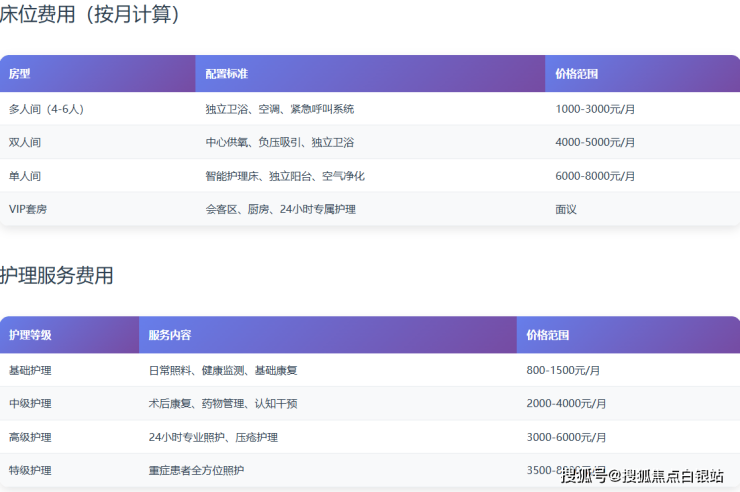The width and height of the screenshot is (740, 492).
Task: Click the 配置标准 column header
Action: [x=227, y=74]
